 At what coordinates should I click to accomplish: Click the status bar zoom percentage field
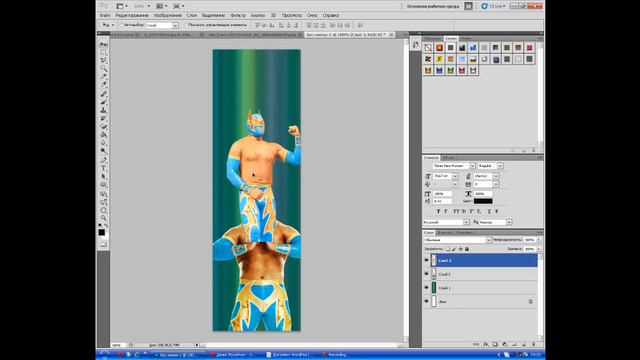coord(117,345)
